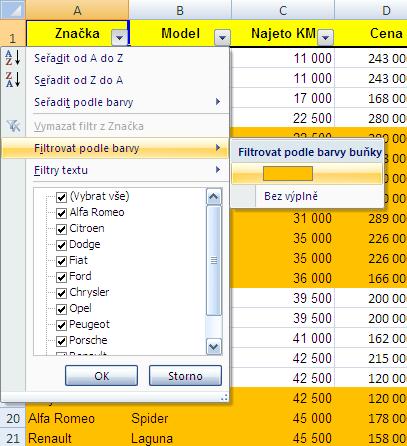Uncheck the Citroen checkbox
This screenshot has height=446, width=407.
coord(61,229)
